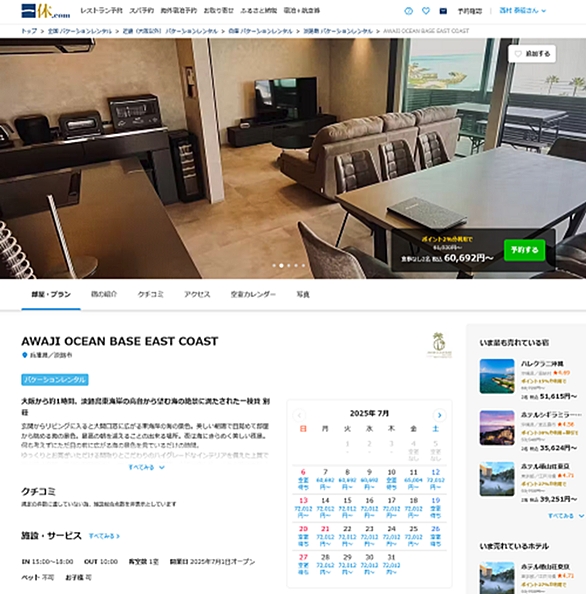Go to トップ breadcrumb
This screenshot has width=586, height=594.
tap(29, 31)
